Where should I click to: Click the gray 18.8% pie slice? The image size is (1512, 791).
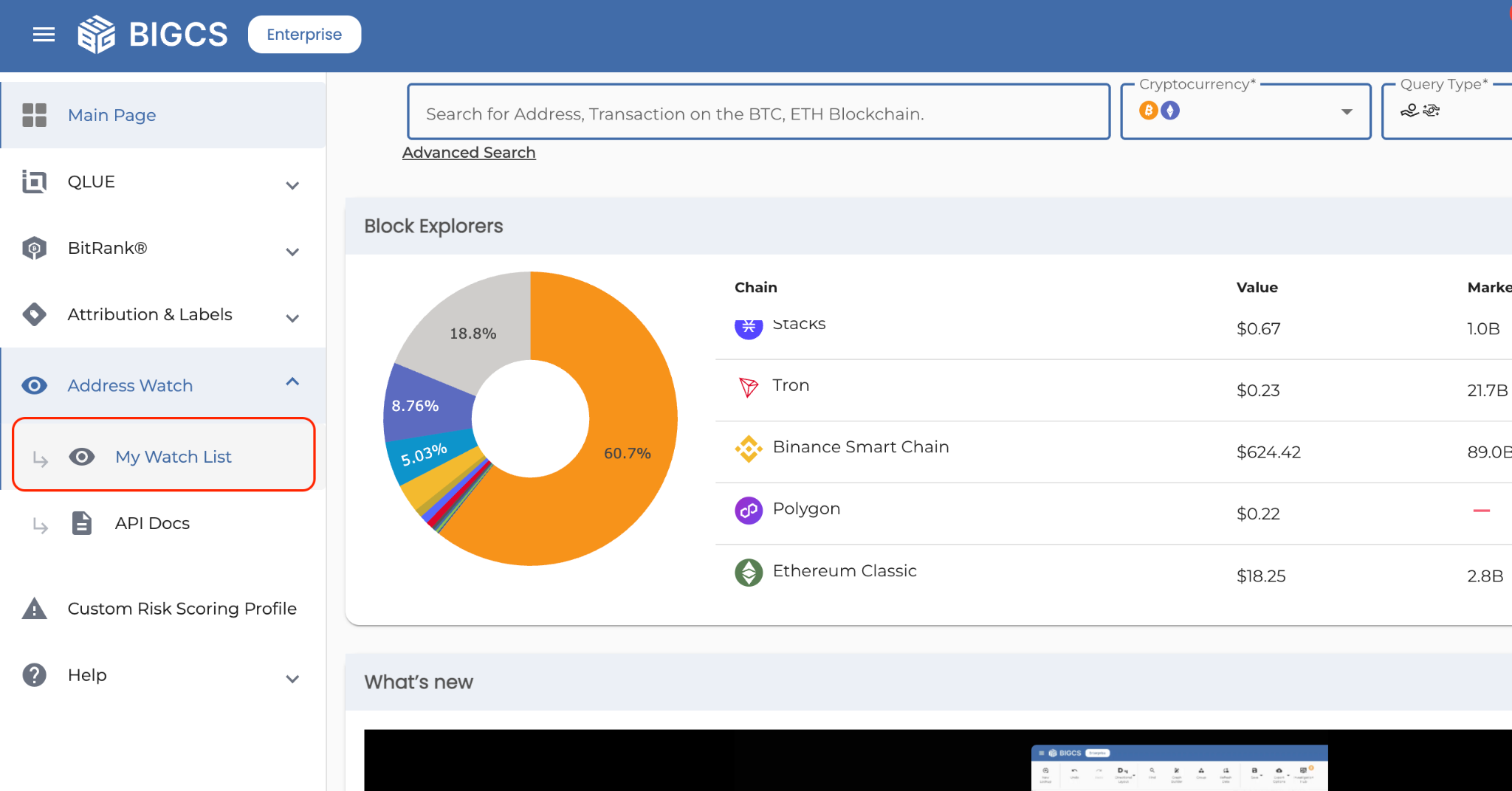click(473, 332)
